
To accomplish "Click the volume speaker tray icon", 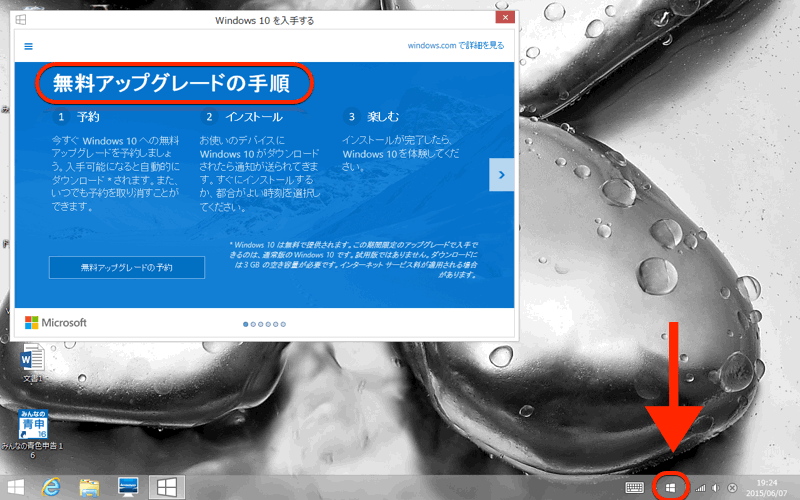I will (716, 487).
